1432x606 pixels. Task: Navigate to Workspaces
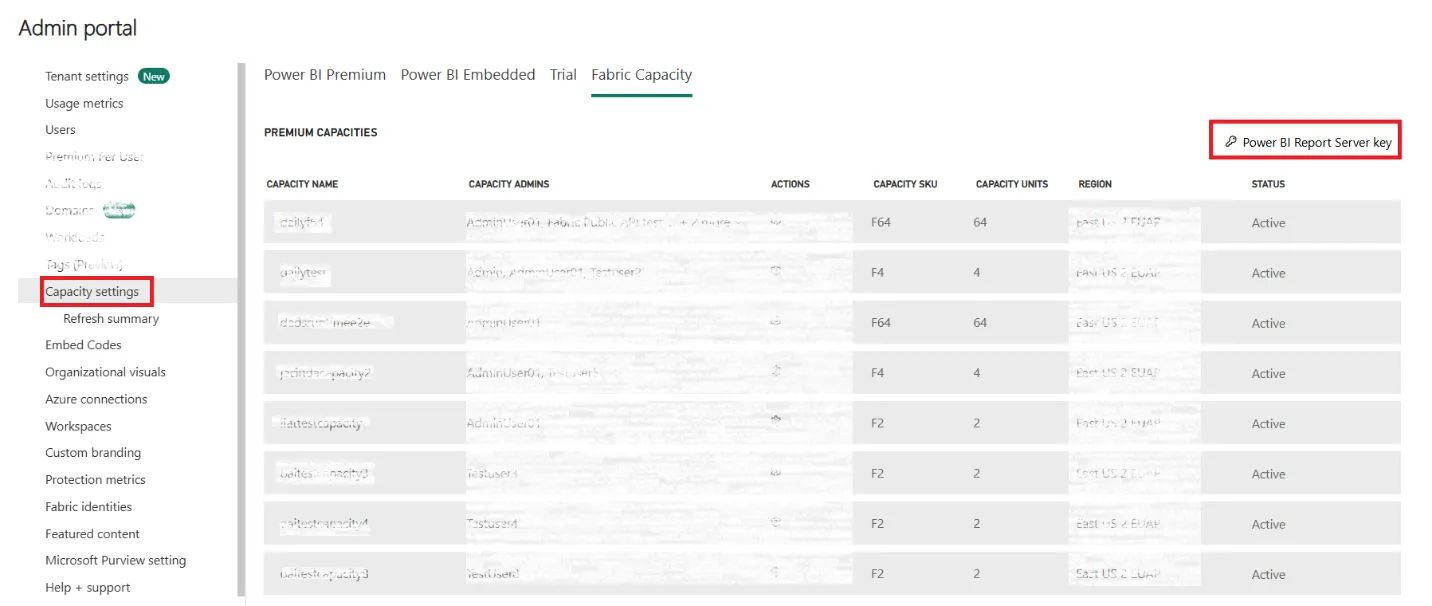point(78,426)
